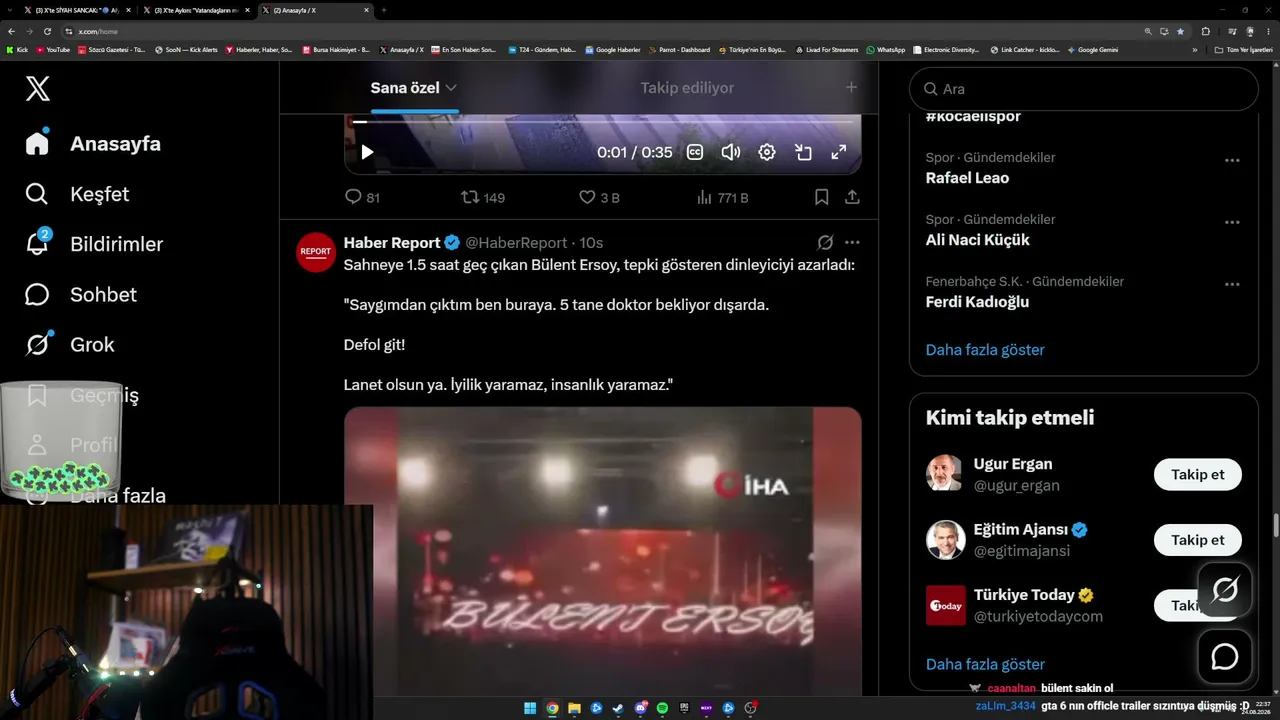
Task: Follow Eğitim Ajansı with Takip et
Action: (1198, 540)
